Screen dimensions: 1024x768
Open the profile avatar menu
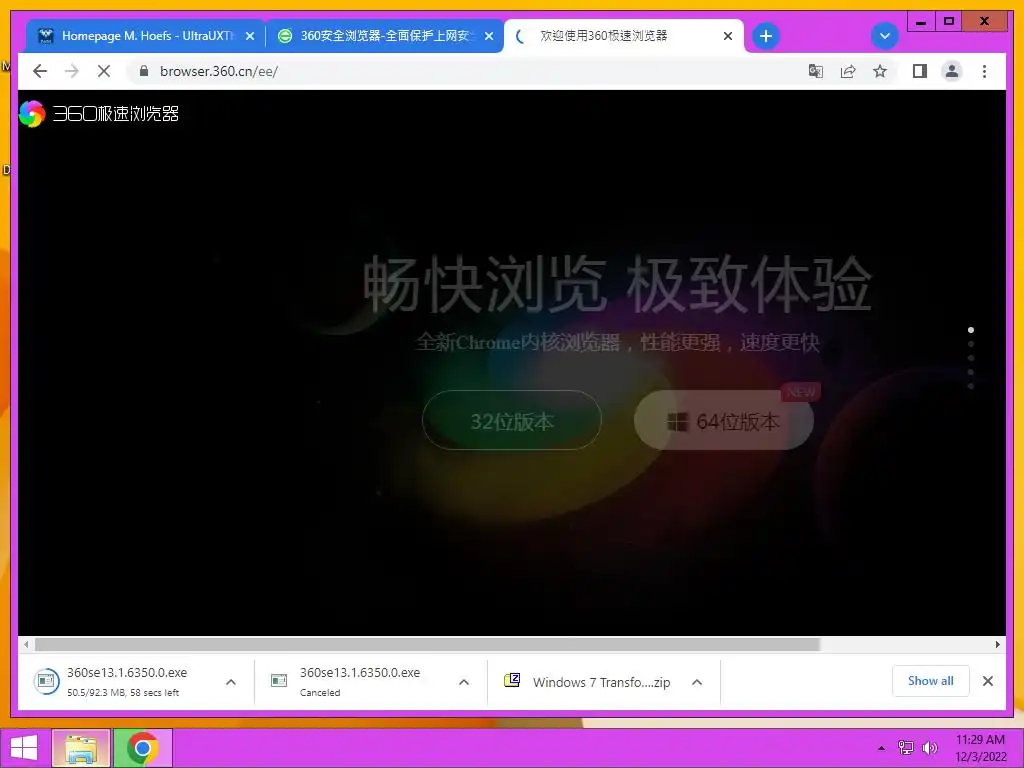[x=952, y=71]
